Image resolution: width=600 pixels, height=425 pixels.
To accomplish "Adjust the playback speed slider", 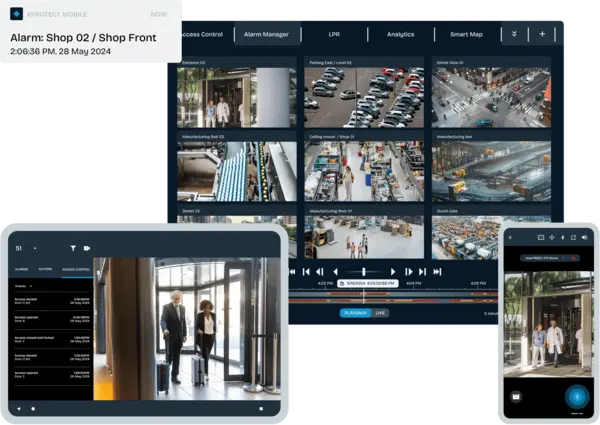I will coord(364,272).
